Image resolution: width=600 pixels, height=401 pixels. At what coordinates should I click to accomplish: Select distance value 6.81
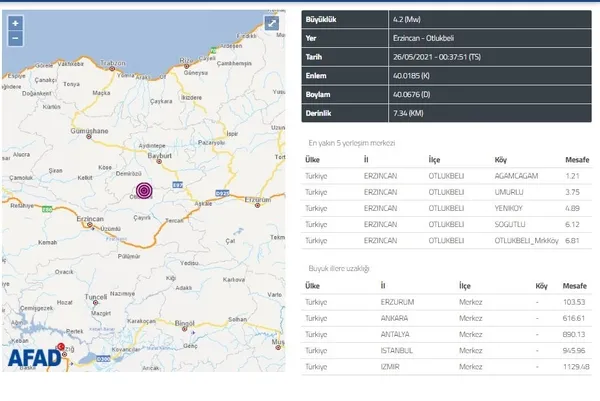[x=572, y=241]
